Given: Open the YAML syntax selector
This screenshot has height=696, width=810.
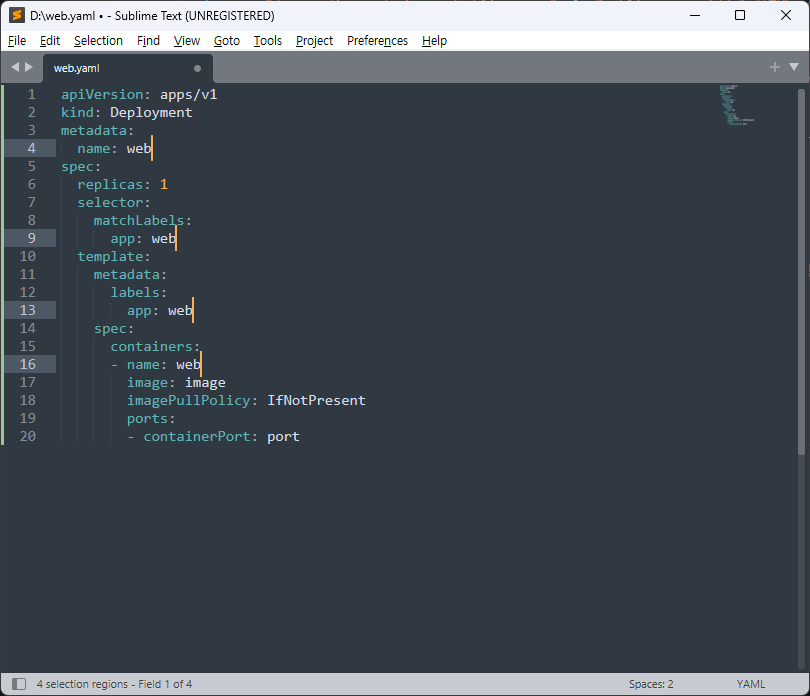Looking at the screenshot, I should (751, 683).
